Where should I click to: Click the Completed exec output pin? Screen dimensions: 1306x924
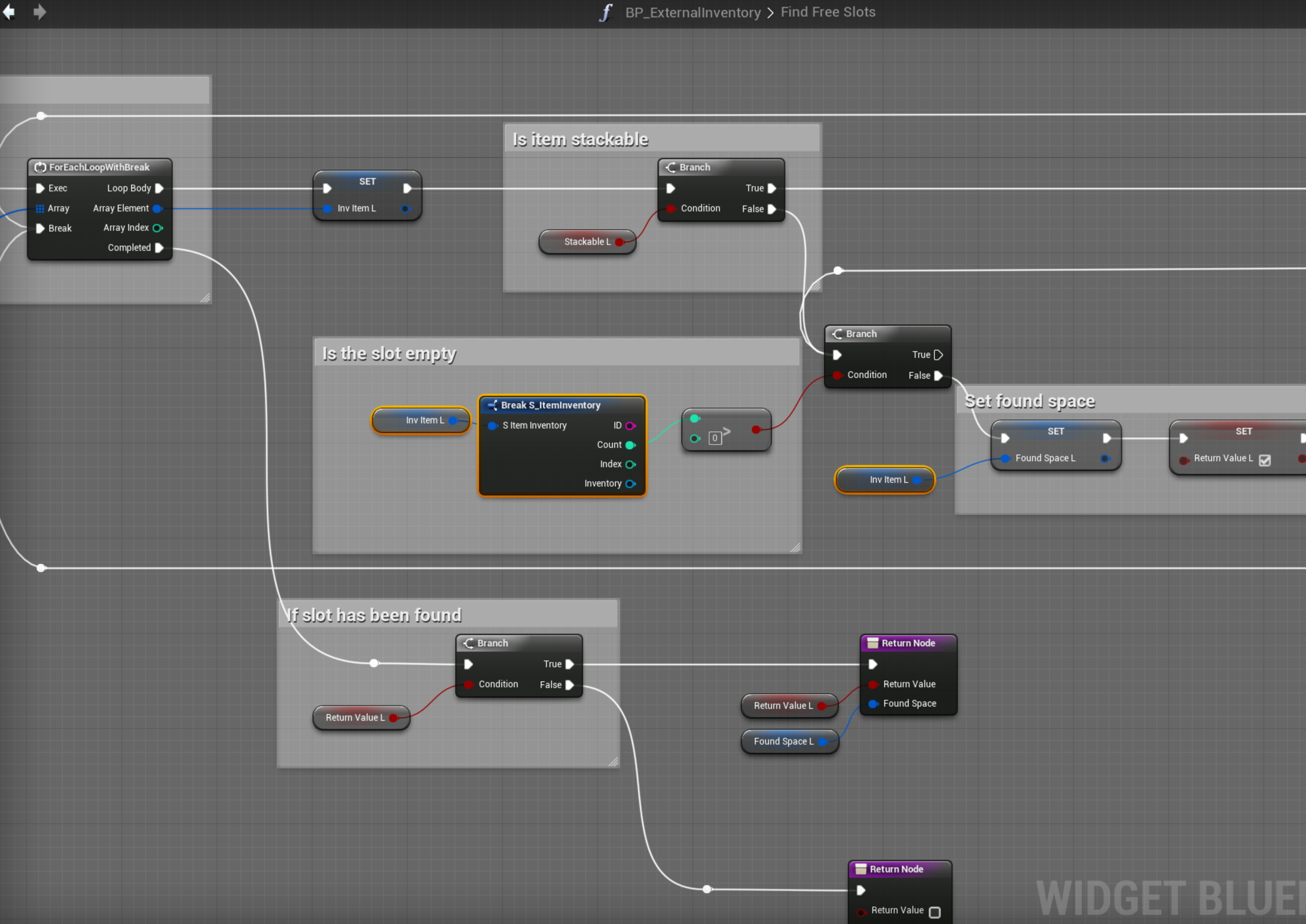(x=159, y=248)
